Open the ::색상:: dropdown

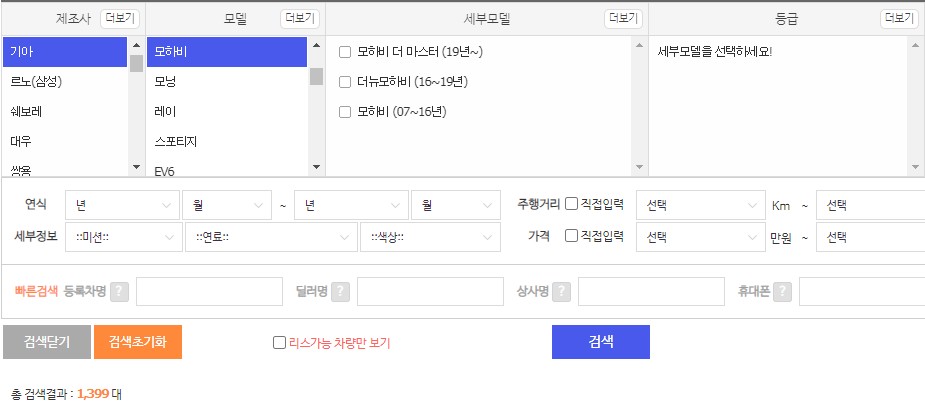(431, 237)
